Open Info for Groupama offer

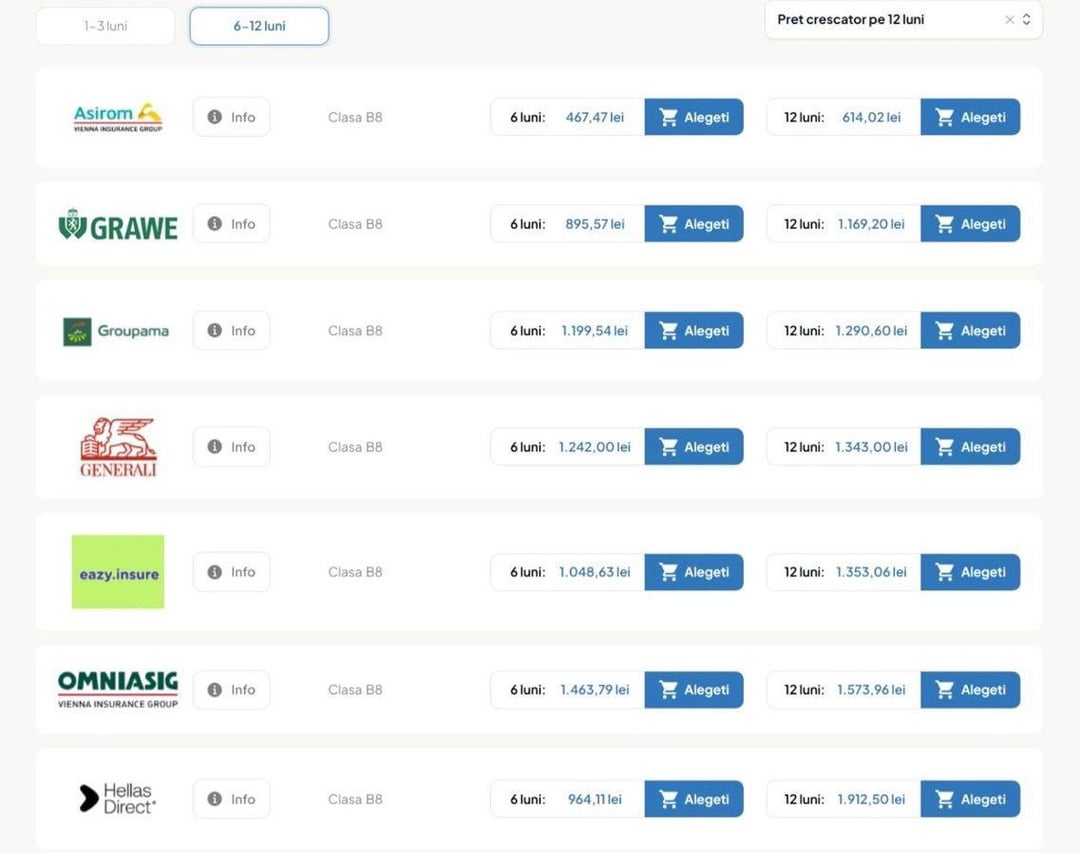(x=231, y=331)
